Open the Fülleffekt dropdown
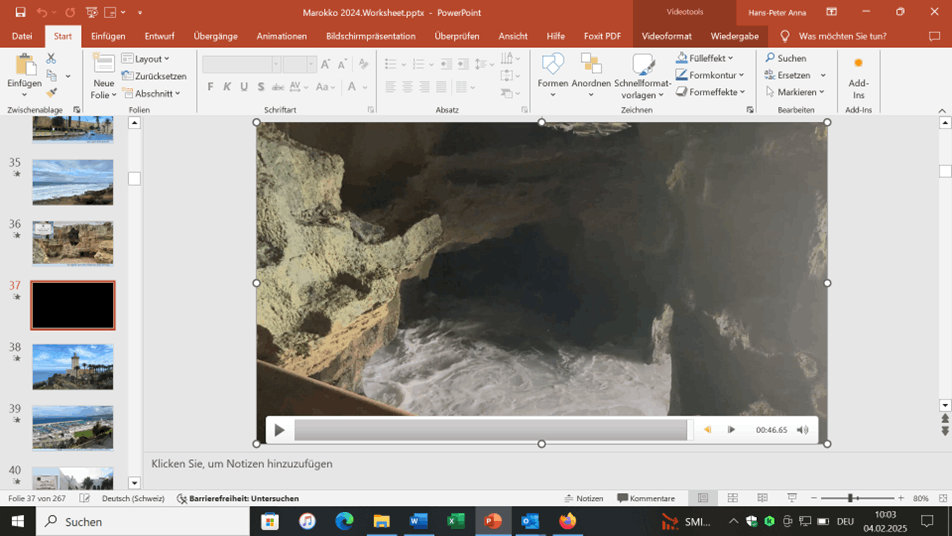 [704, 58]
